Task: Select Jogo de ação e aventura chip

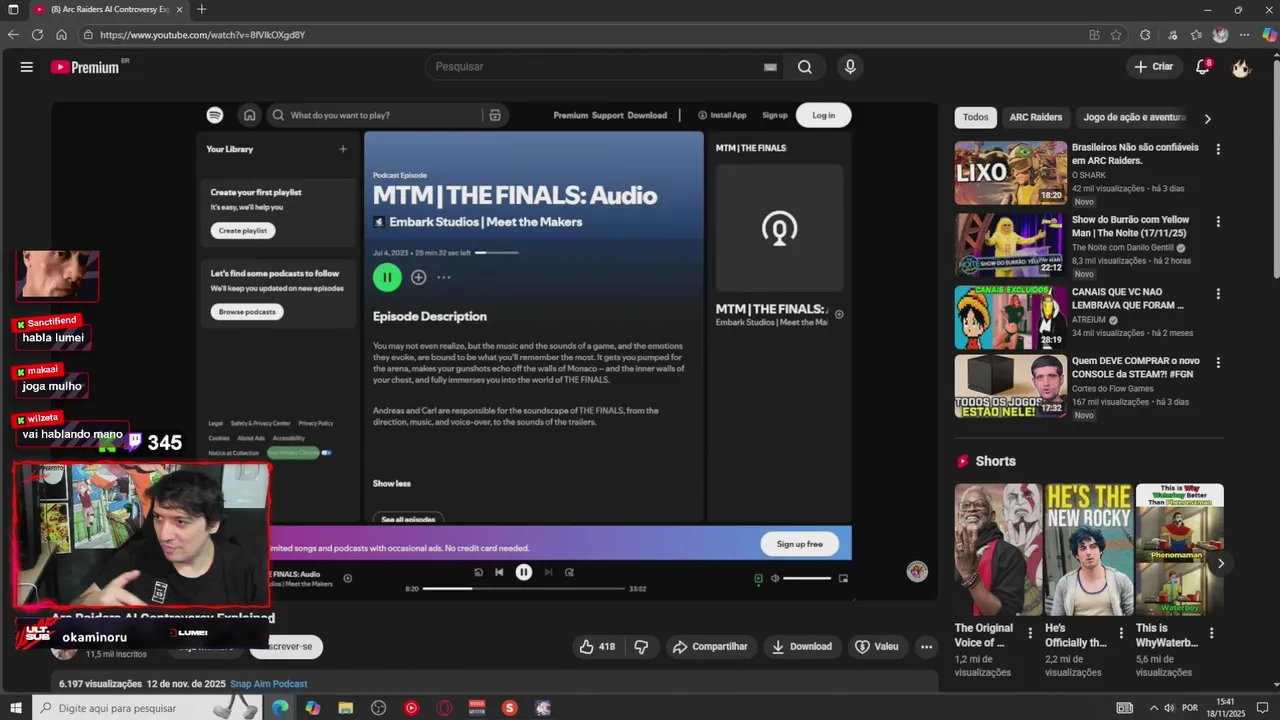Action: tap(1134, 117)
